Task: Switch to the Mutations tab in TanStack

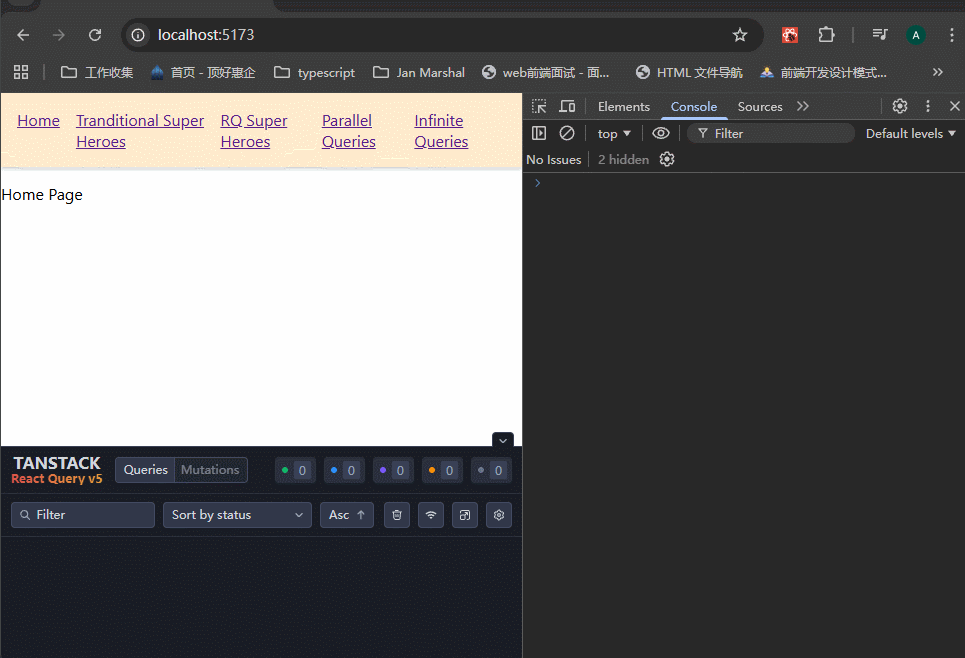Action: (x=210, y=470)
